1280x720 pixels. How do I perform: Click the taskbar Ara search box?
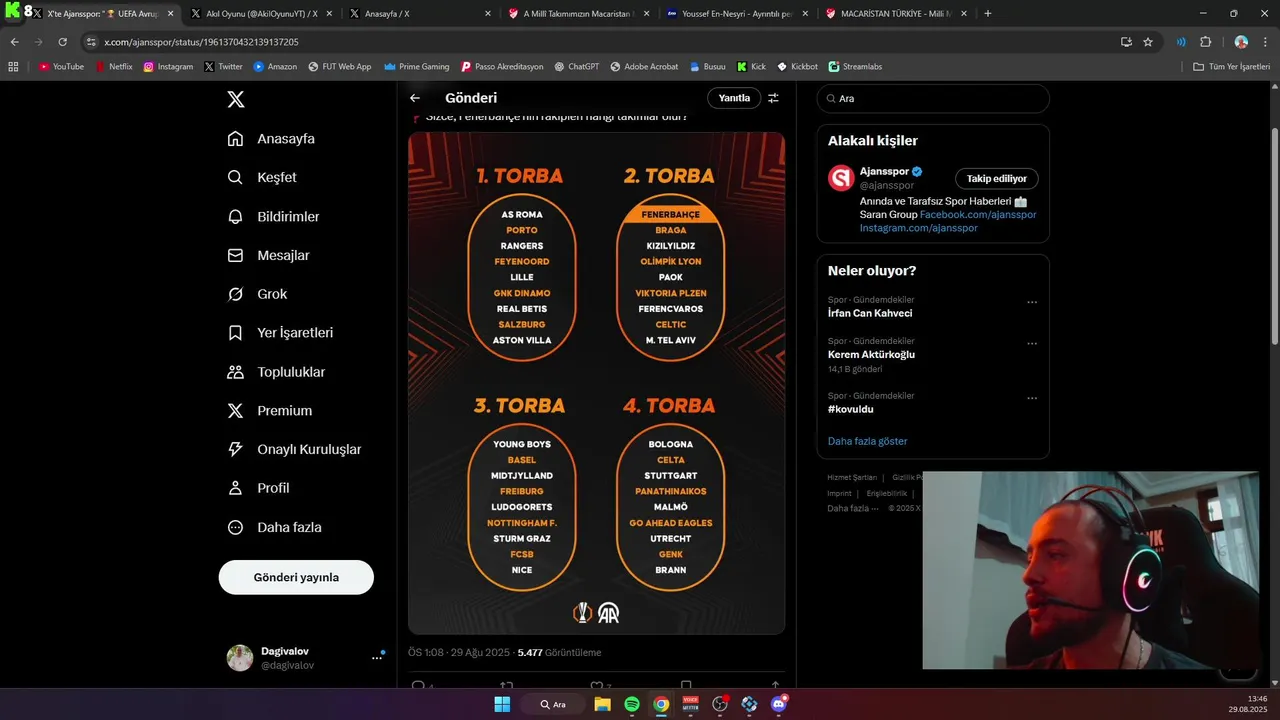pos(552,704)
